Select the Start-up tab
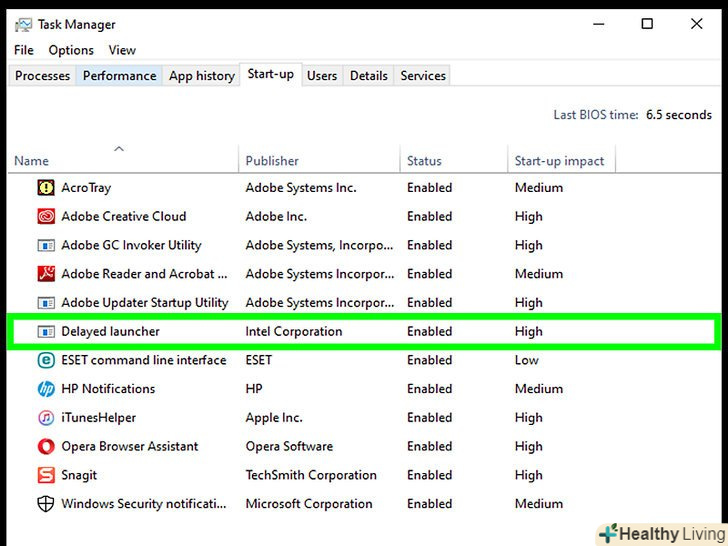The height and width of the screenshot is (546, 728). (271, 74)
